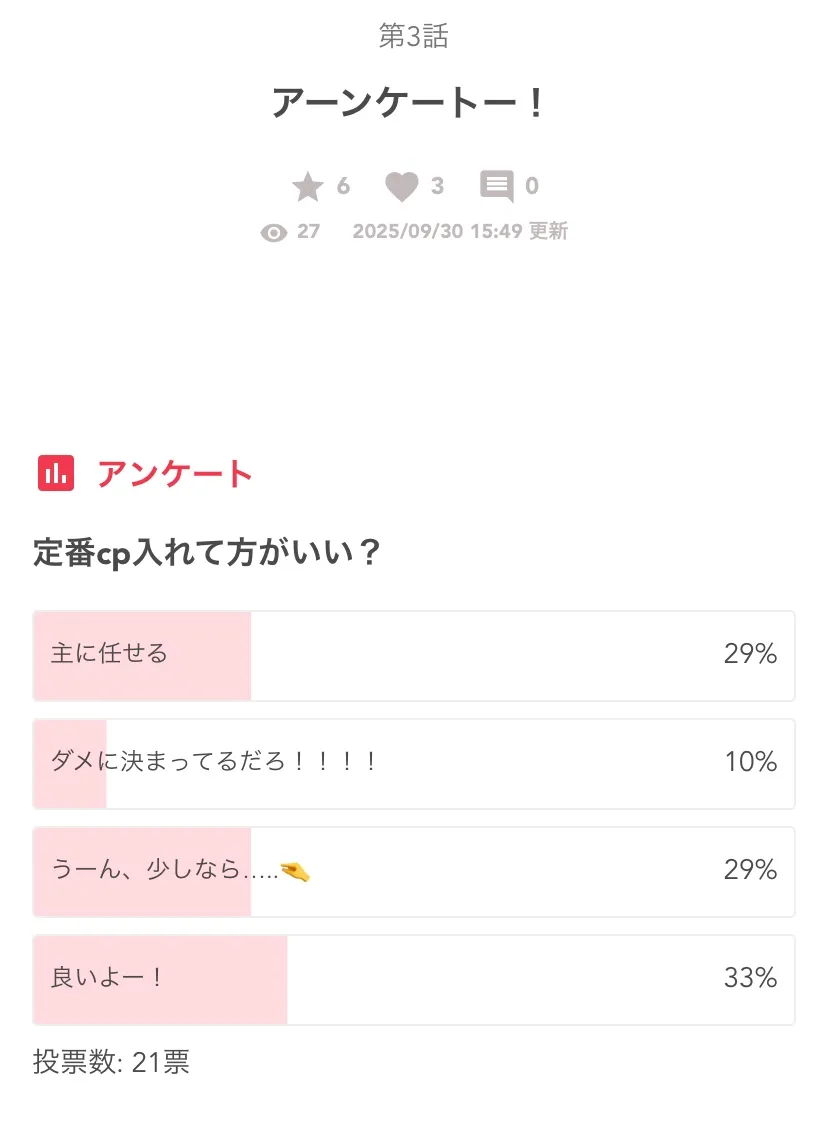Click the 2025/09/30 15:49 更新 timestamp
This screenshot has height=1137, width=828.
460,232
